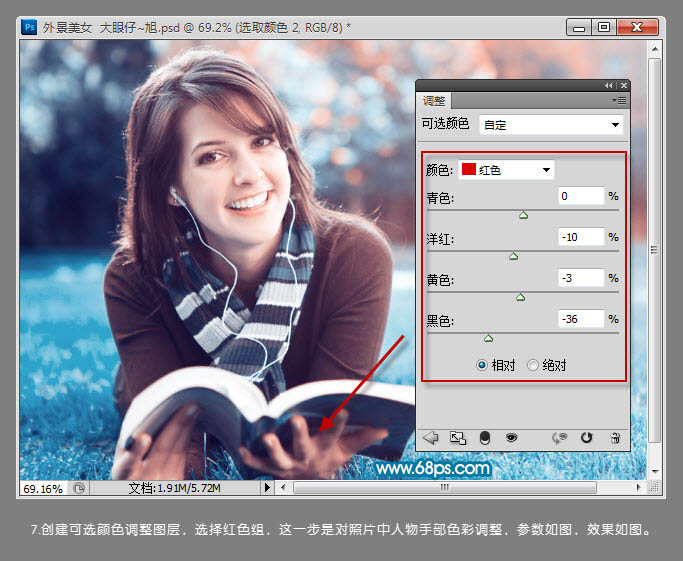The image size is (683, 561).
Task: Collapse the adjustments panel with double-arrow icon
Action: pyautogui.click(x=609, y=86)
